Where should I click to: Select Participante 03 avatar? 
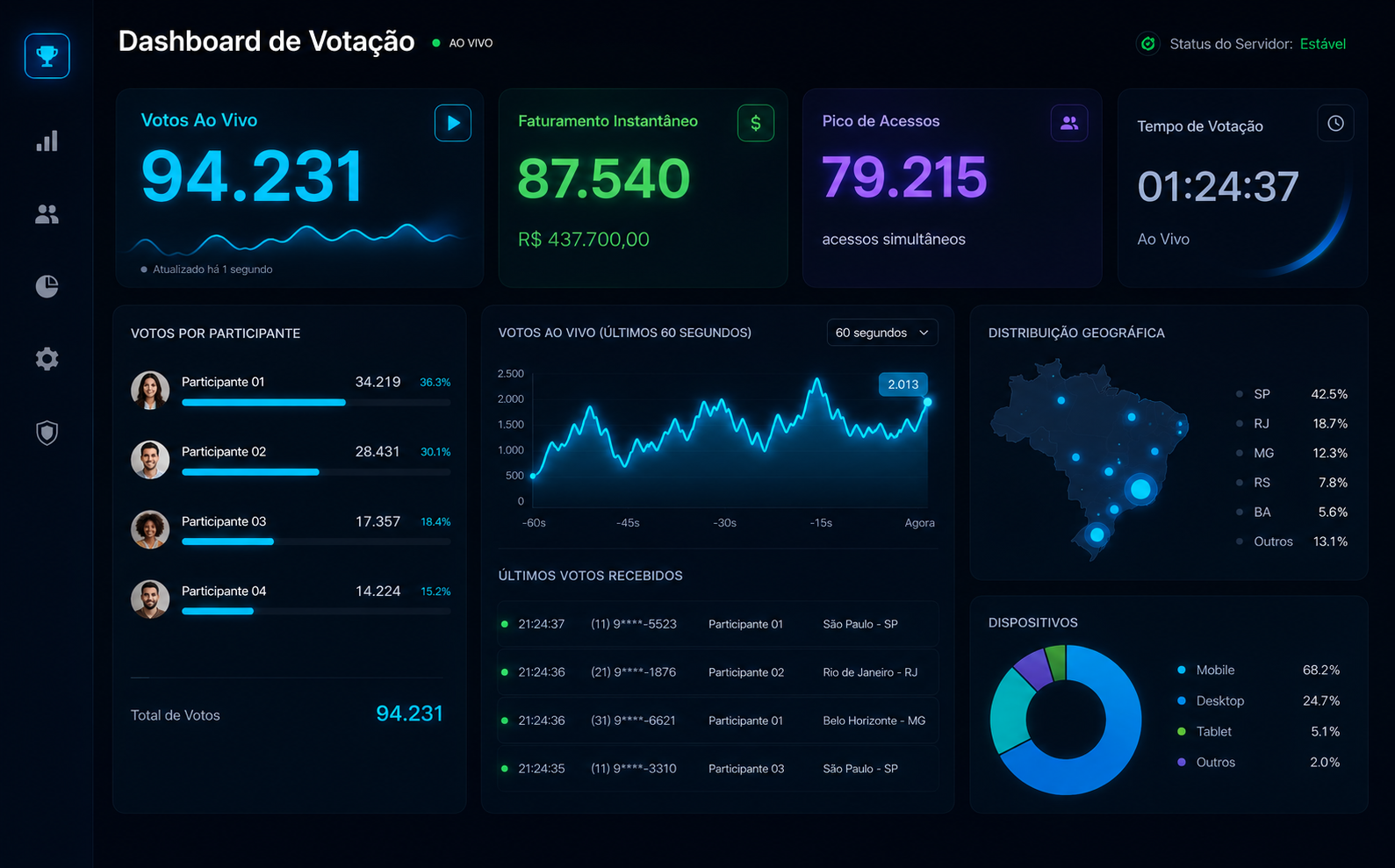(x=150, y=529)
